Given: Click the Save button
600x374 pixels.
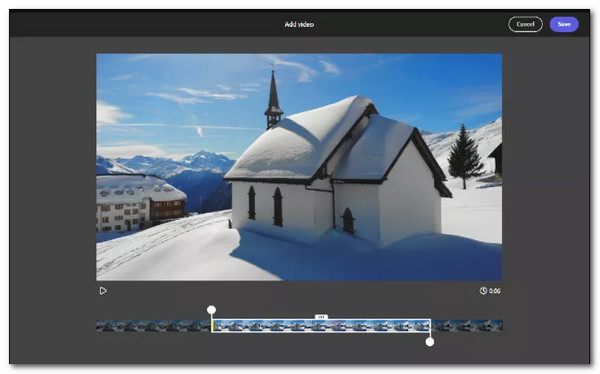Looking at the screenshot, I should [x=564, y=24].
